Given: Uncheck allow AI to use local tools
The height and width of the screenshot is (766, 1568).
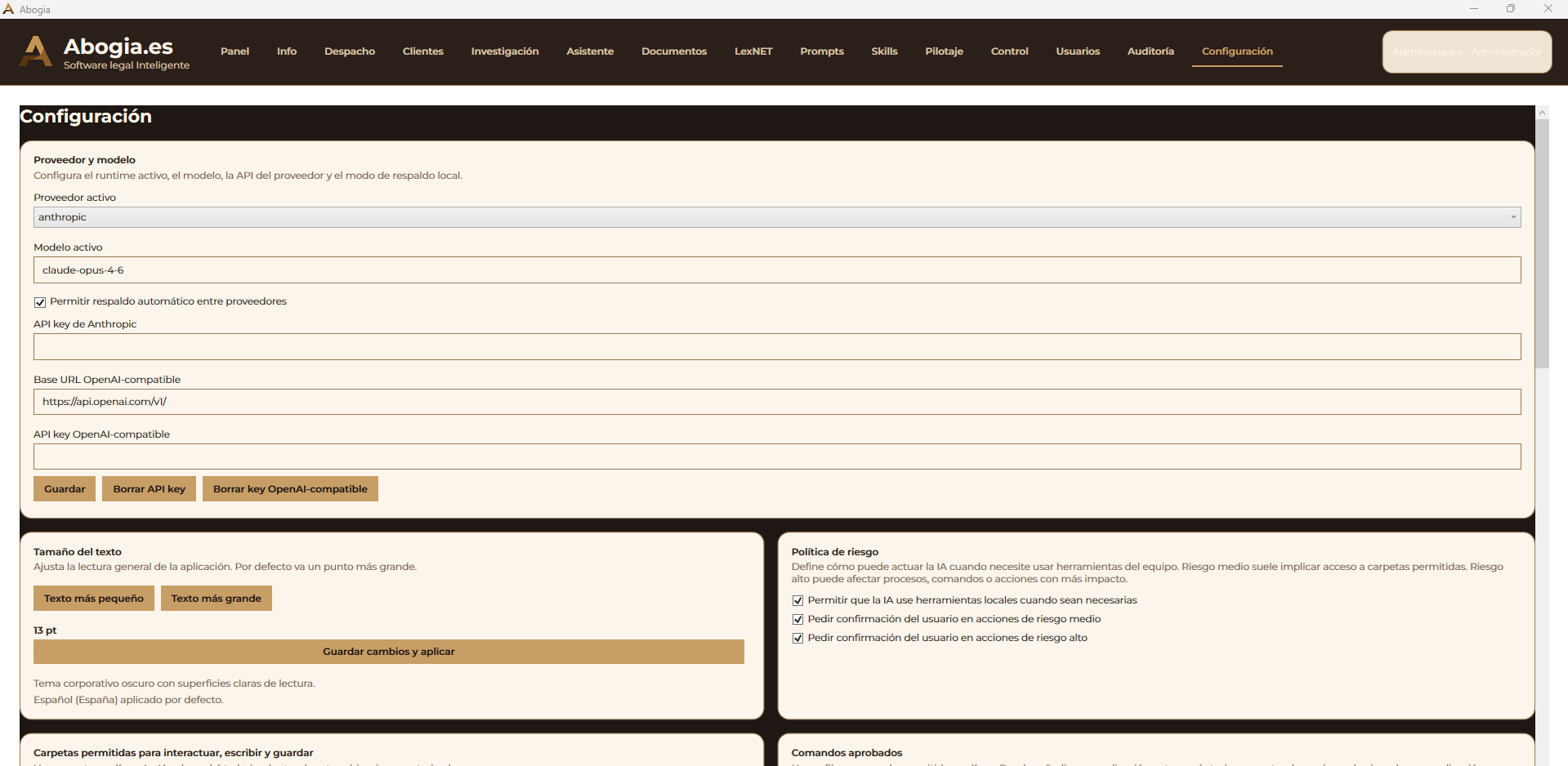Looking at the screenshot, I should [x=798, y=601].
